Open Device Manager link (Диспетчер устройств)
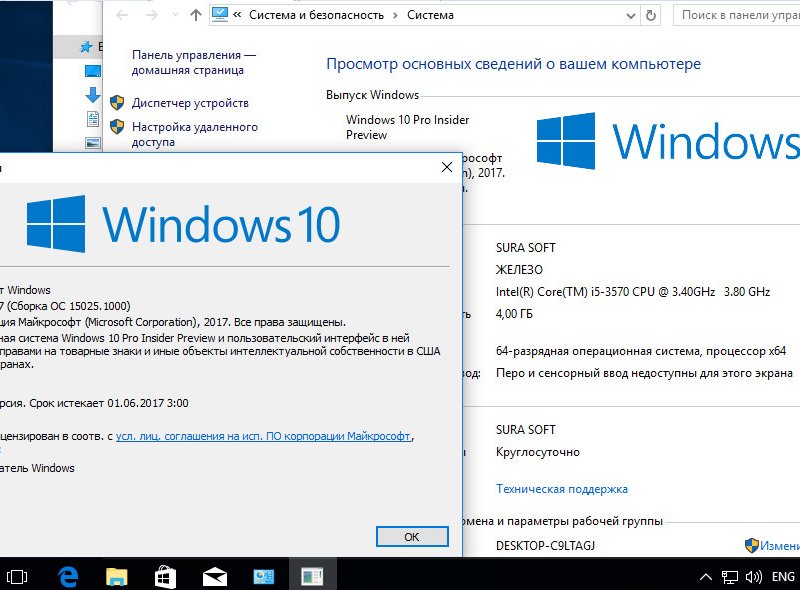800x590 pixels. [190, 103]
